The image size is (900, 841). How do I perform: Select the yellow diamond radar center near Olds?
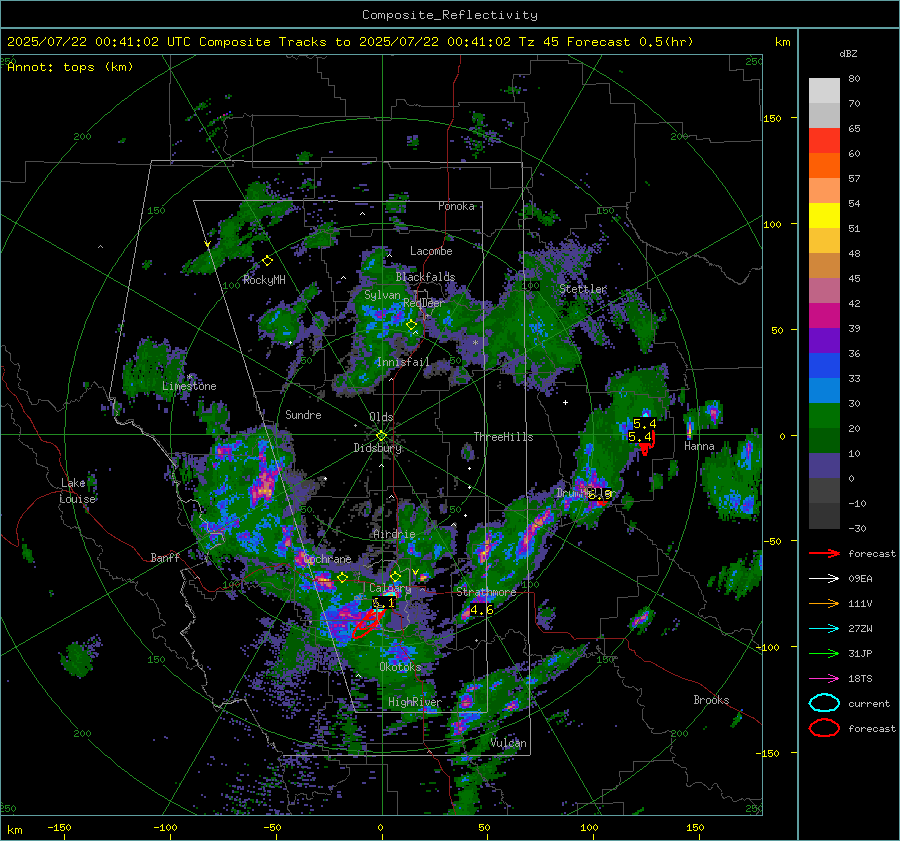(381, 436)
